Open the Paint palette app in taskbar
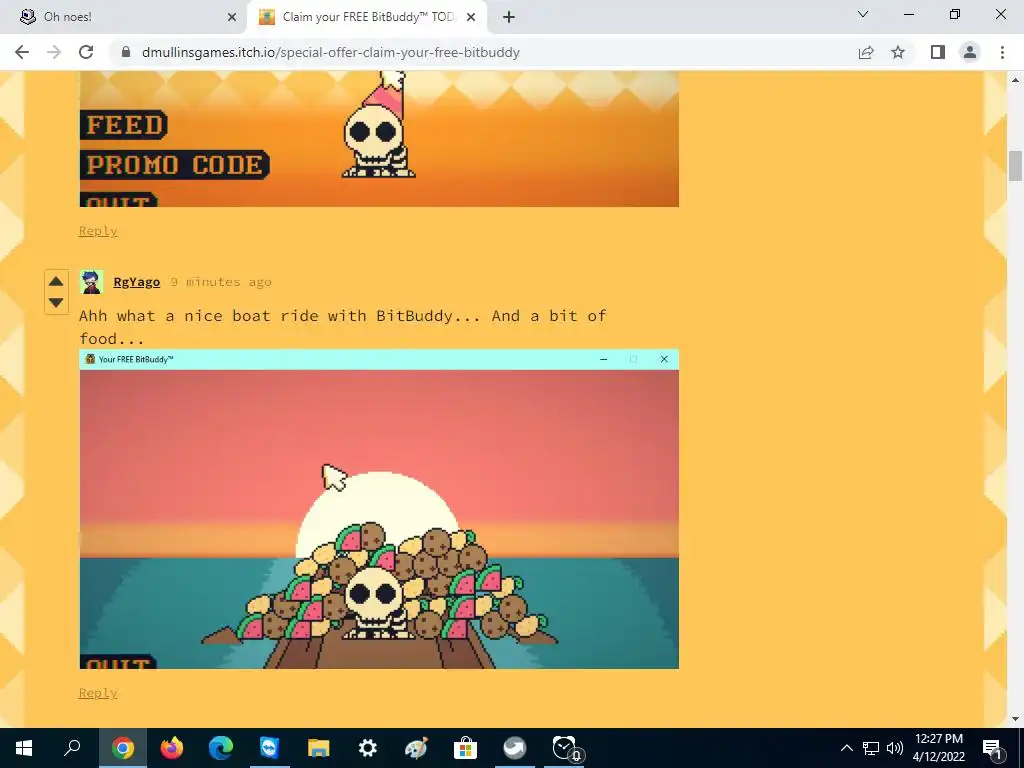 coord(416,748)
